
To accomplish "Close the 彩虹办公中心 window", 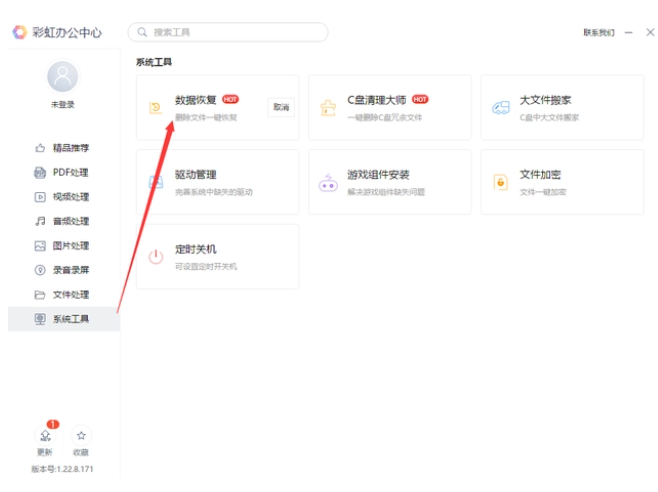I will coord(650,32).
